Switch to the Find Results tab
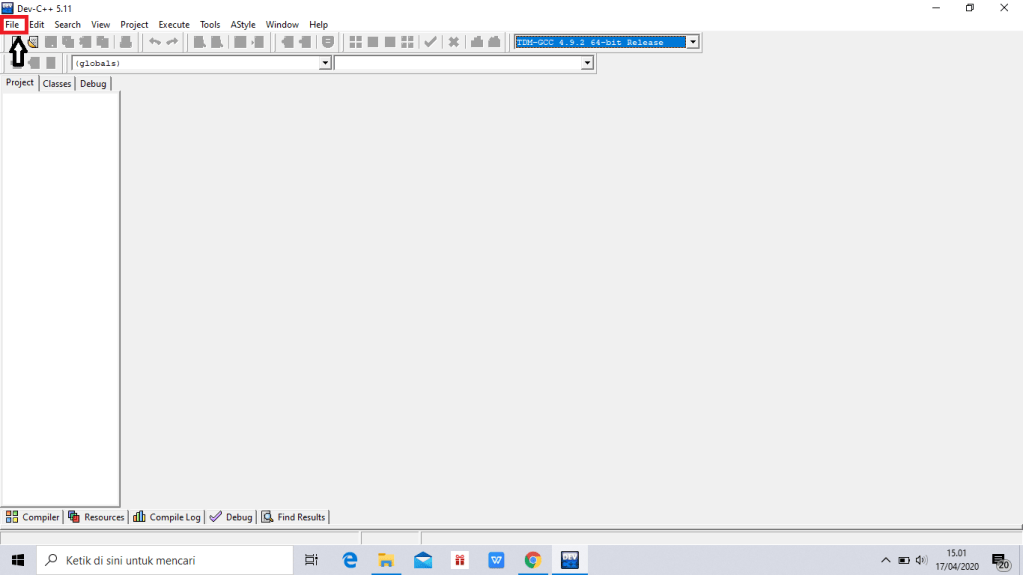The height and width of the screenshot is (575, 1023). click(294, 517)
